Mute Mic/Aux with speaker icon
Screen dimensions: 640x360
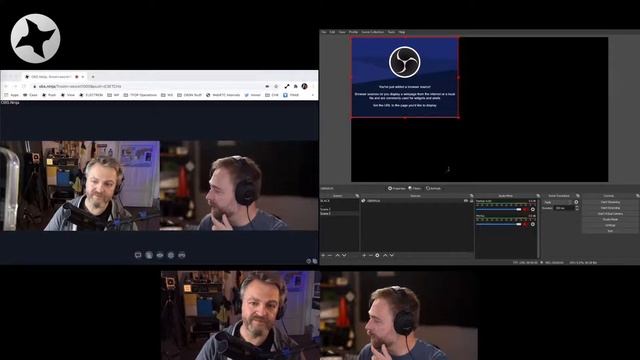[526, 224]
